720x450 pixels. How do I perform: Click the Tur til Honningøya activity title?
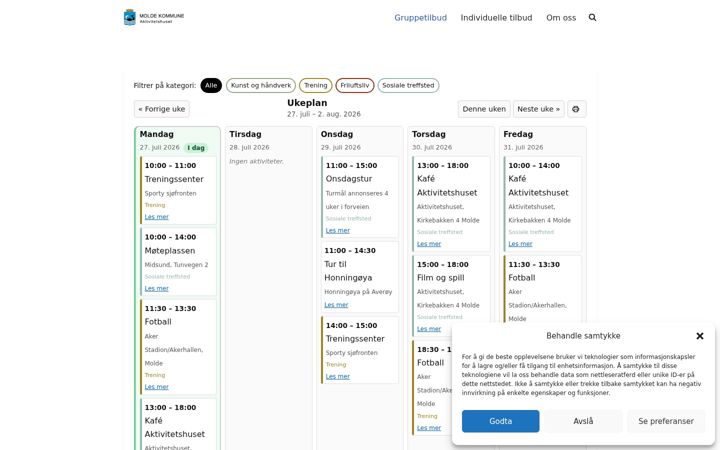point(348,271)
